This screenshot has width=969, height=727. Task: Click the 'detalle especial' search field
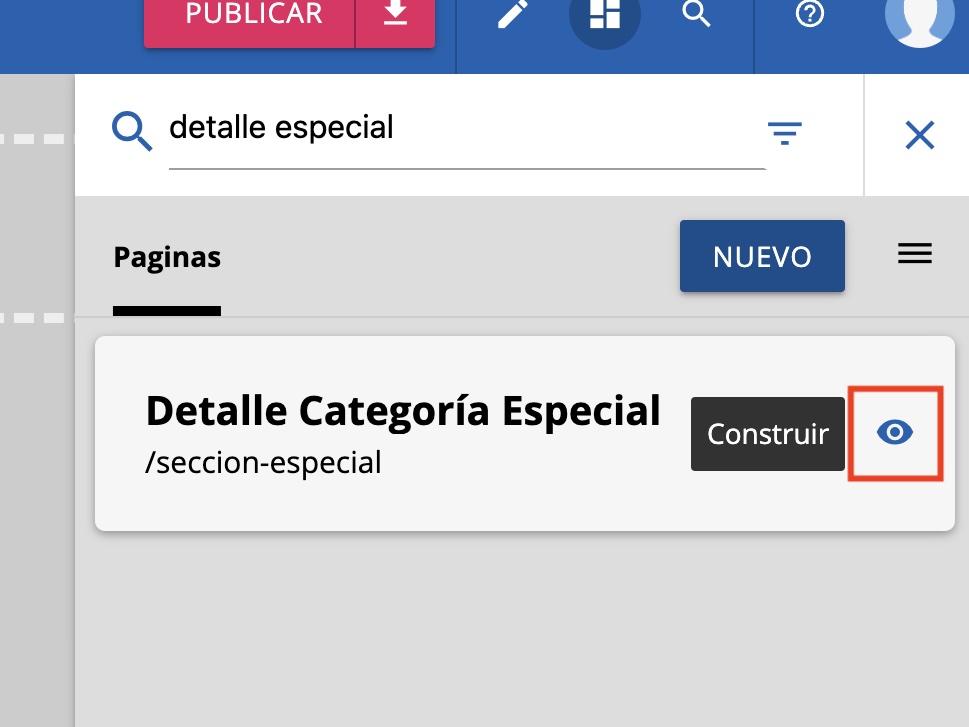460,129
